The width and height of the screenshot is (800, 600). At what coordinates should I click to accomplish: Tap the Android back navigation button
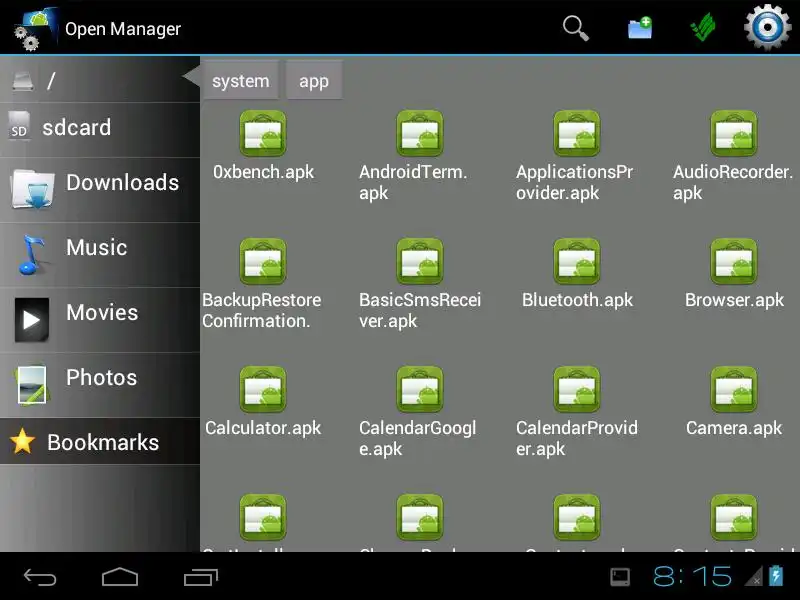click(40, 577)
